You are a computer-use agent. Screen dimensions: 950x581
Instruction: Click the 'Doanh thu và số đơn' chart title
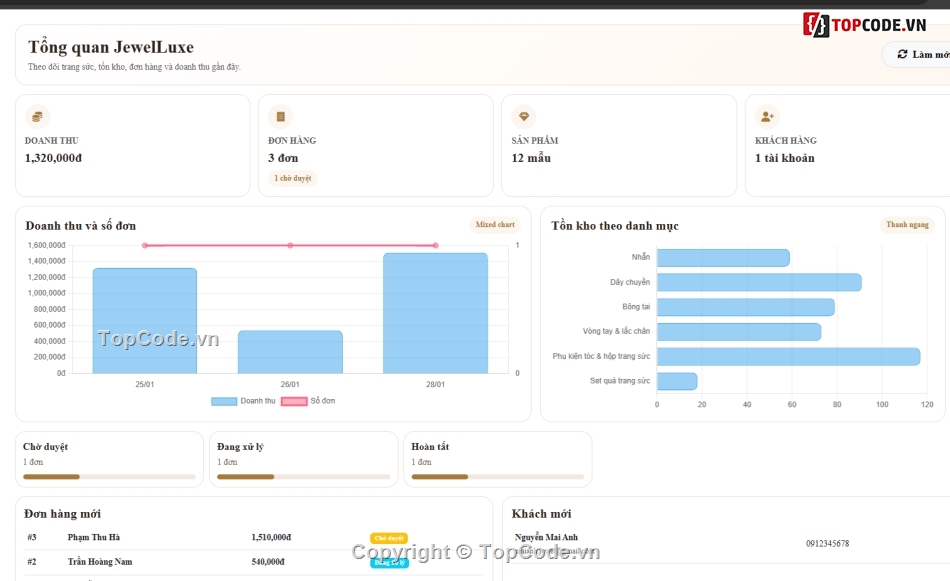81,226
